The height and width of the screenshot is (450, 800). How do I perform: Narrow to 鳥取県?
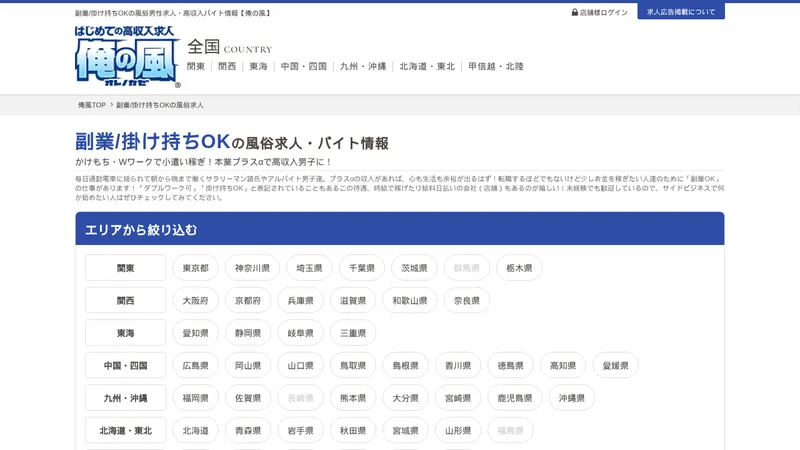coord(353,365)
